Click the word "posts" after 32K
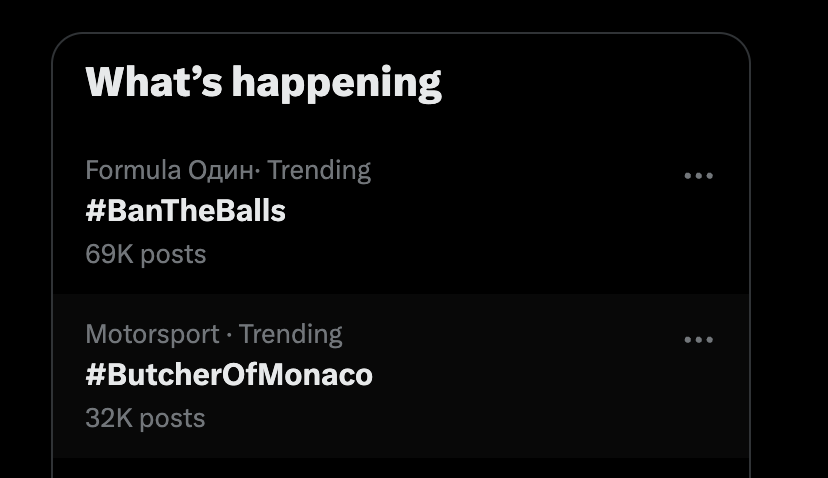This screenshot has width=828, height=478. click(x=173, y=418)
